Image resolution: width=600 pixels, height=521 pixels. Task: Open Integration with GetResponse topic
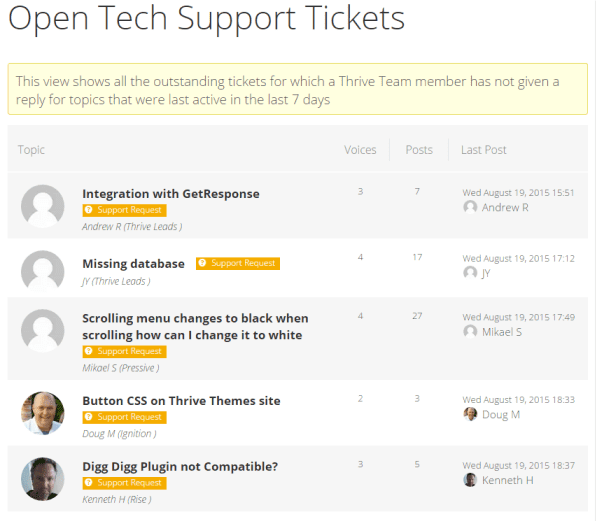(x=170, y=193)
